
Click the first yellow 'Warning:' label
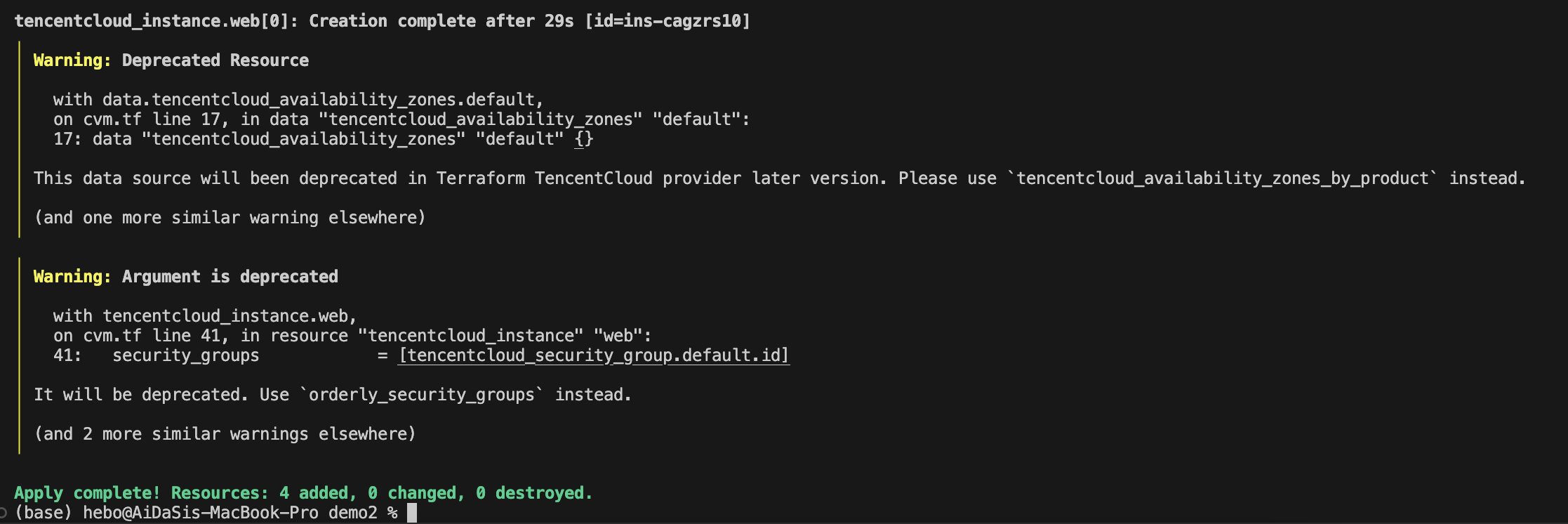click(x=72, y=60)
